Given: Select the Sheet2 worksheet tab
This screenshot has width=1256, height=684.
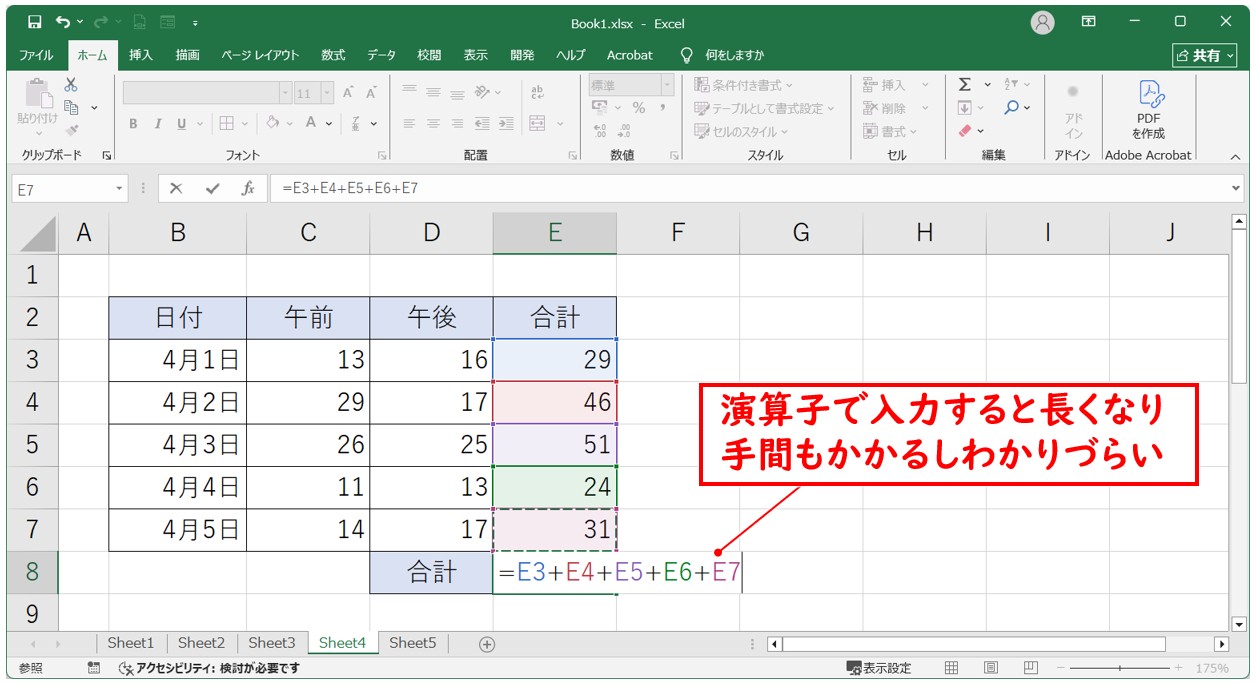Looking at the screenshot, I should 200,643.
